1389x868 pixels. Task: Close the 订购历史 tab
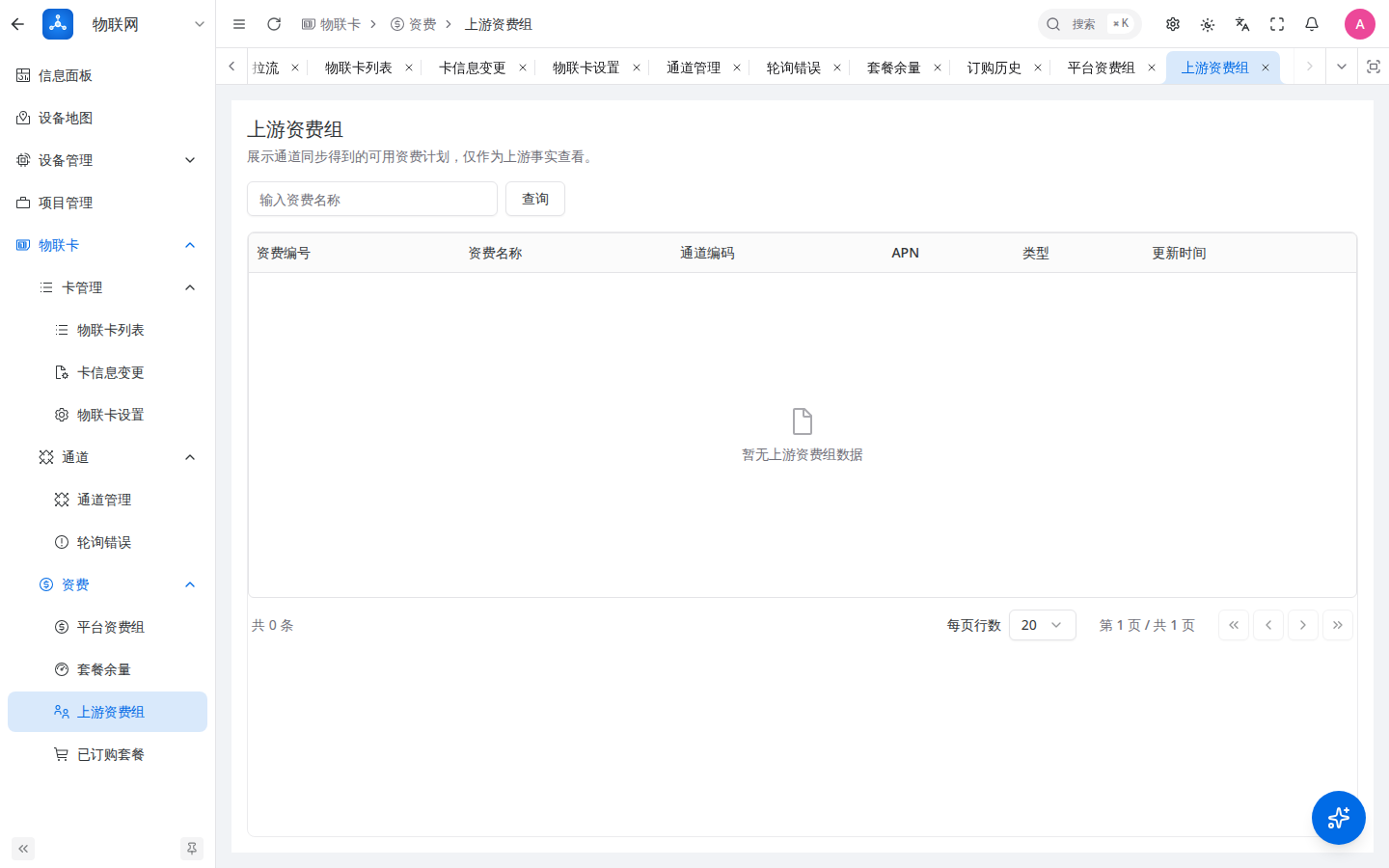coord(1038,68)
